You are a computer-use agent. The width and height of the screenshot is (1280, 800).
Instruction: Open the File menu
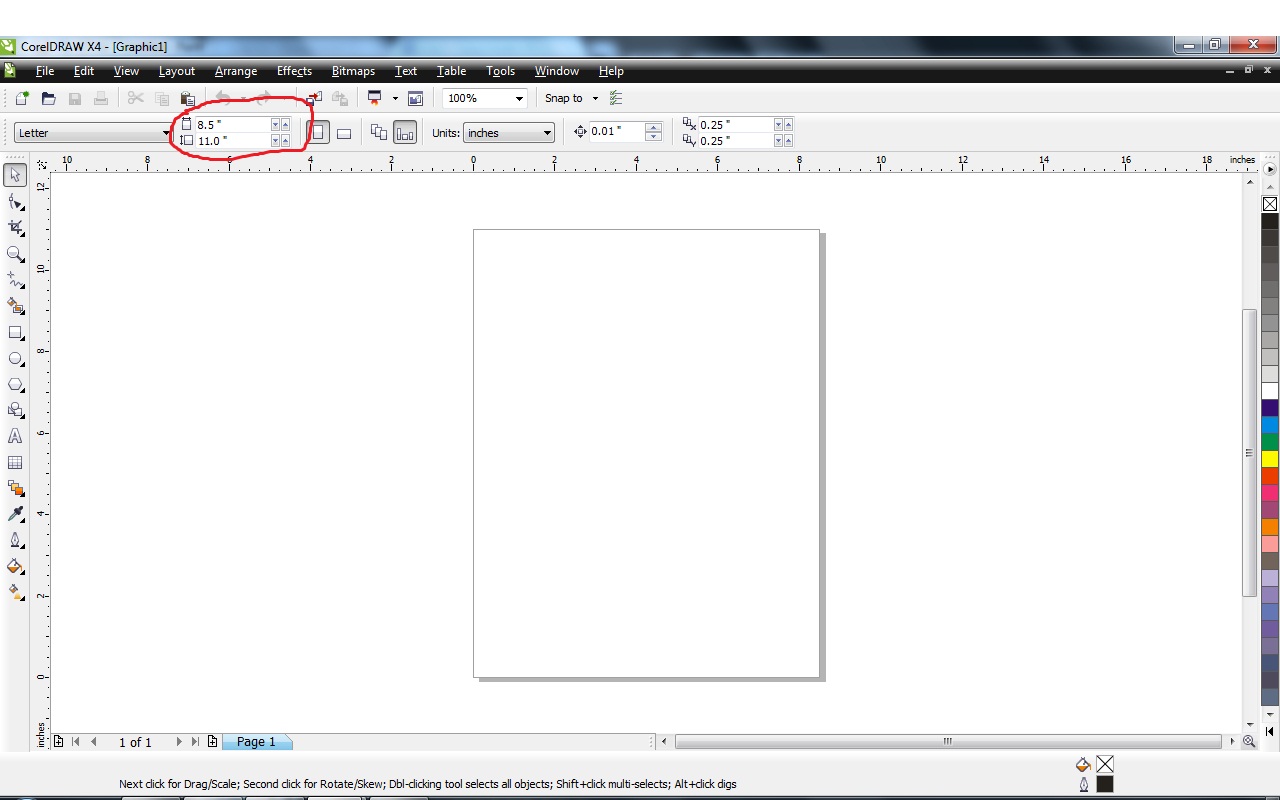tap(44, 71)
